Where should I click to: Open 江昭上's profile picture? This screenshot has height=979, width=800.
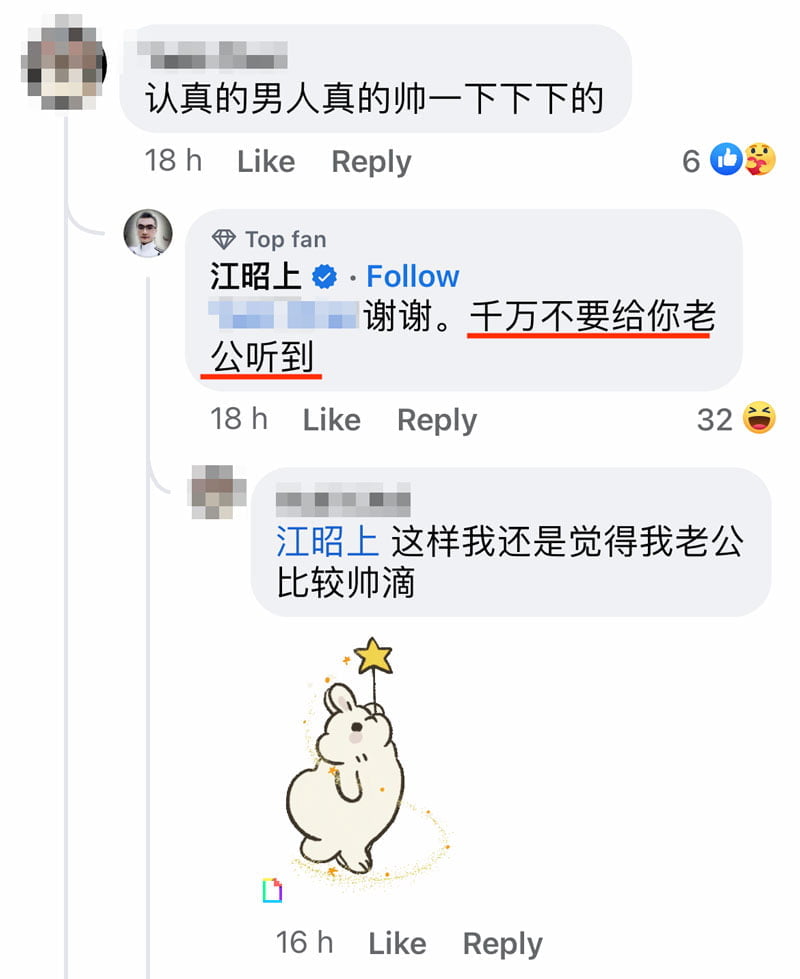click(148, 233)
